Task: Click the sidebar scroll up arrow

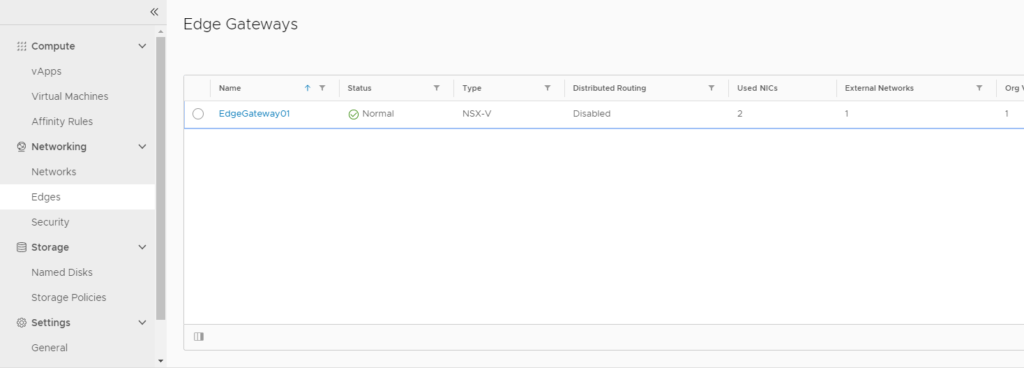Action: [161, 31]
